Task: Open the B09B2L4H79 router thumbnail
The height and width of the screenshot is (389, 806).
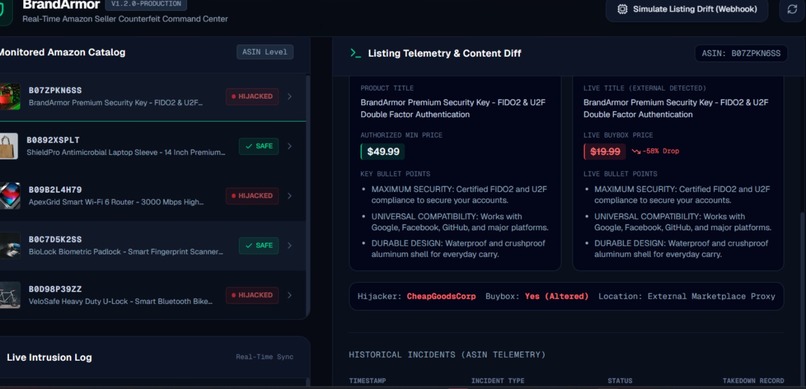Action: point(9,195)
